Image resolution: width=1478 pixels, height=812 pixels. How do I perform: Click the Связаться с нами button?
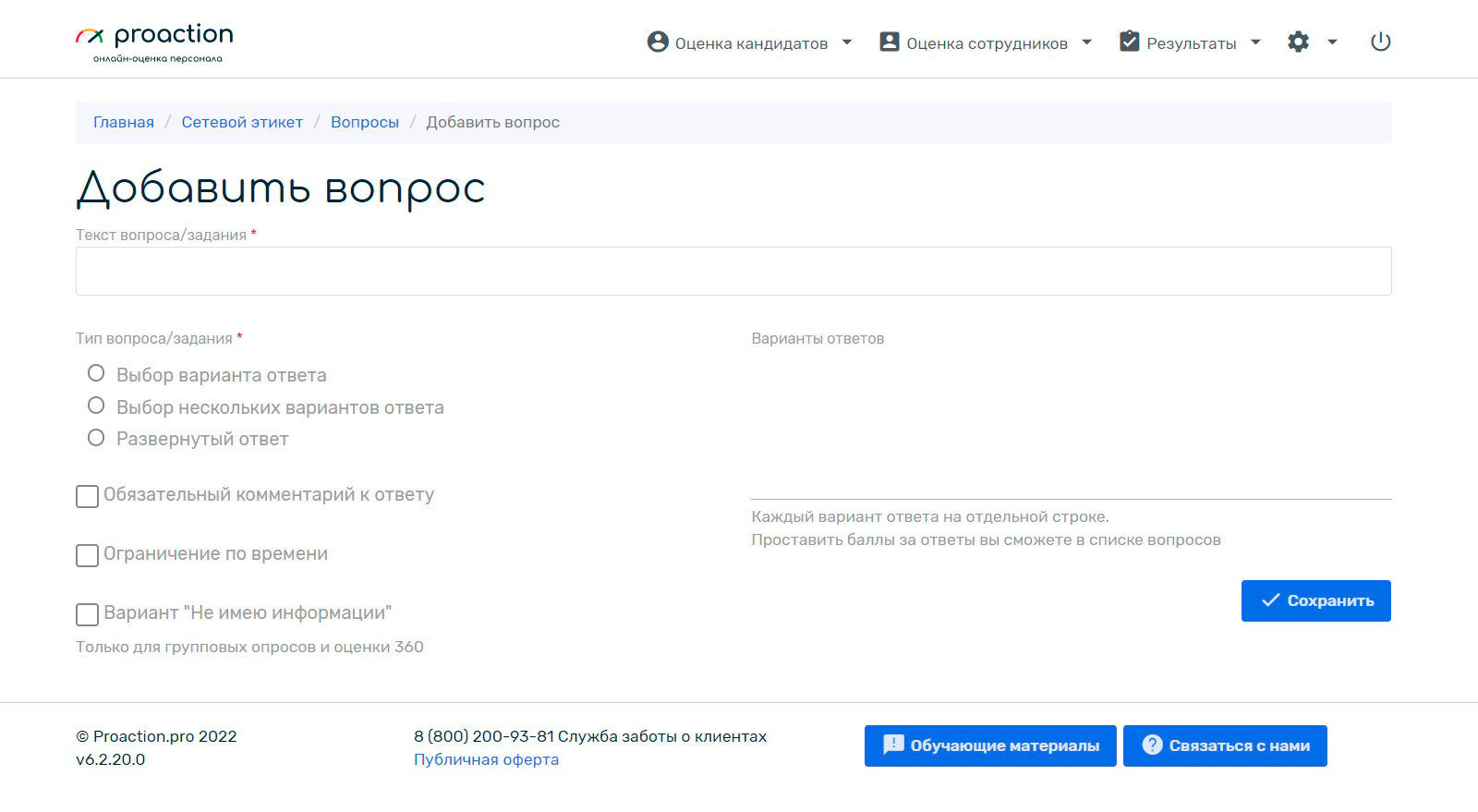pyautogui.click(x=1225, y=745)
